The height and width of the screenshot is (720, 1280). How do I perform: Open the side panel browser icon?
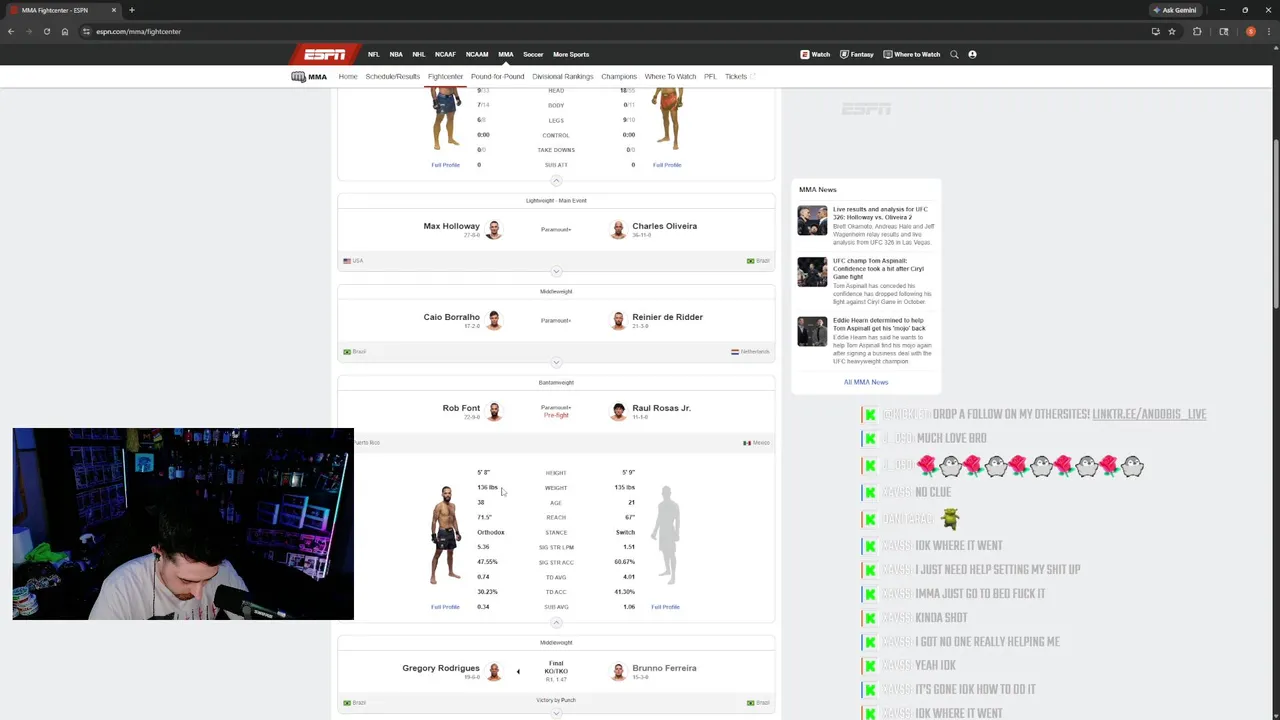(x=1223, y=31)
